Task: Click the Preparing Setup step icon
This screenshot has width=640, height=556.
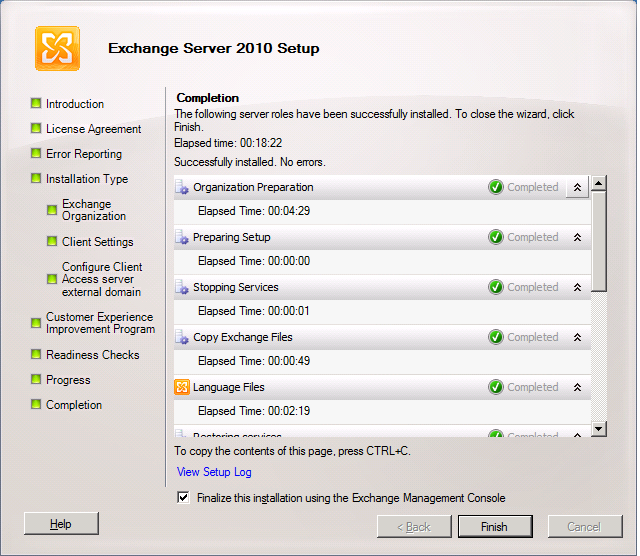Action: pyautogui.click(x=182, y=237)
